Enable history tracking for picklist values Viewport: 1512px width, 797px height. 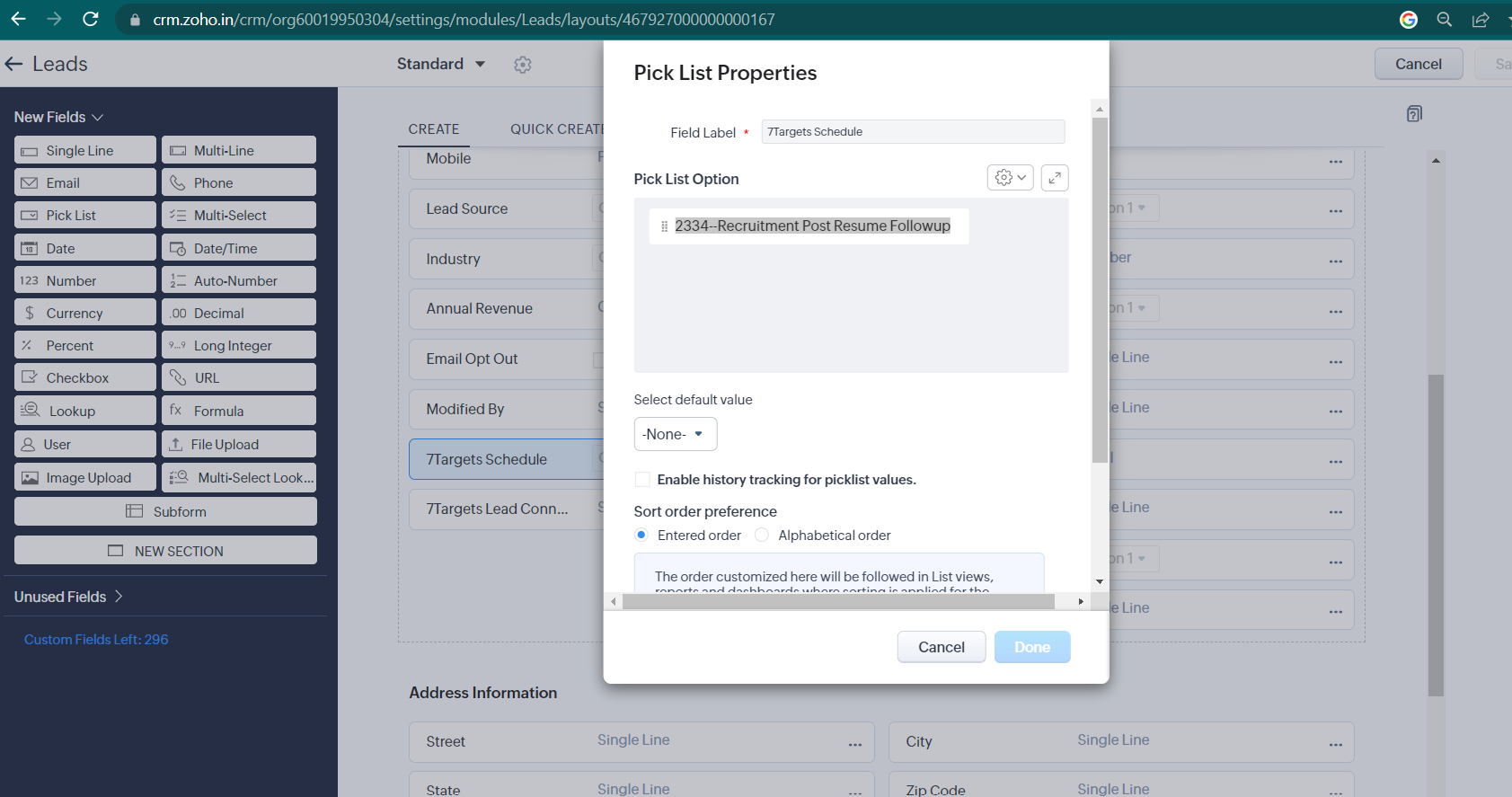click(x=642, y=480)
